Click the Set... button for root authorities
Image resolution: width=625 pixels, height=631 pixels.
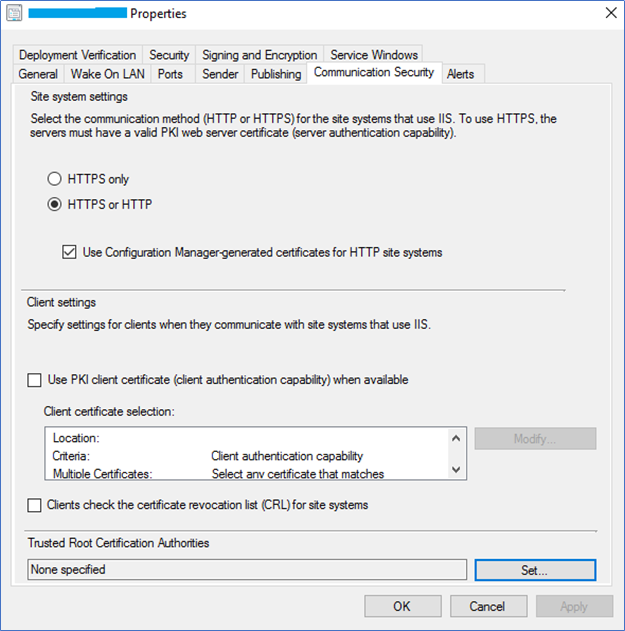(535, 570)
